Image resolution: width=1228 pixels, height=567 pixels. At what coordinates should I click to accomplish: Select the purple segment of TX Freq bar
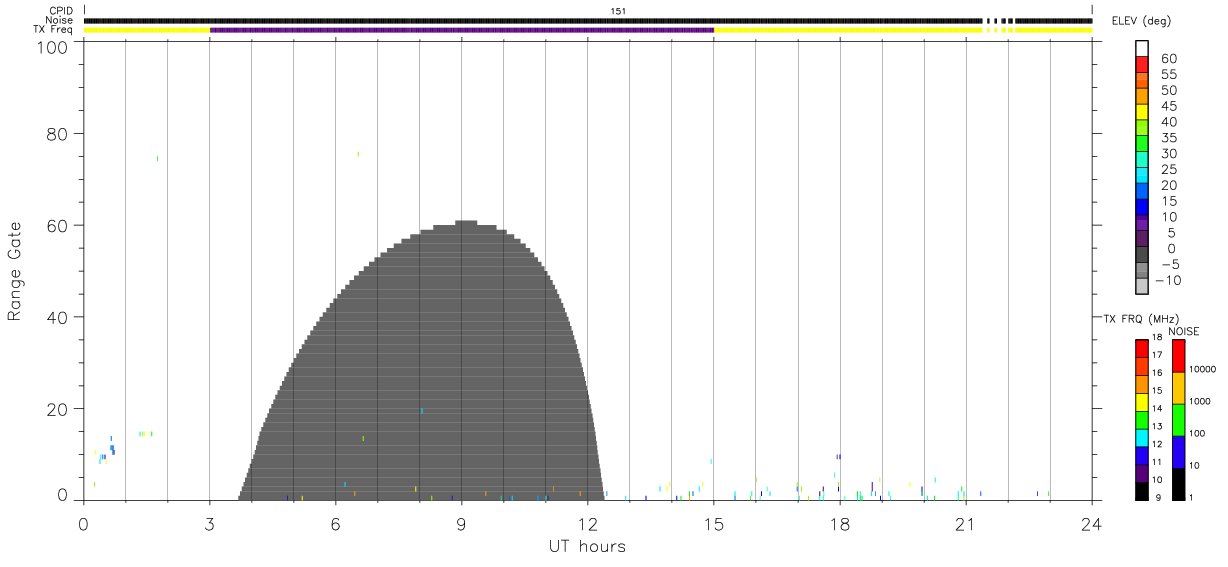pyautogui.click(x=462, y=30)
